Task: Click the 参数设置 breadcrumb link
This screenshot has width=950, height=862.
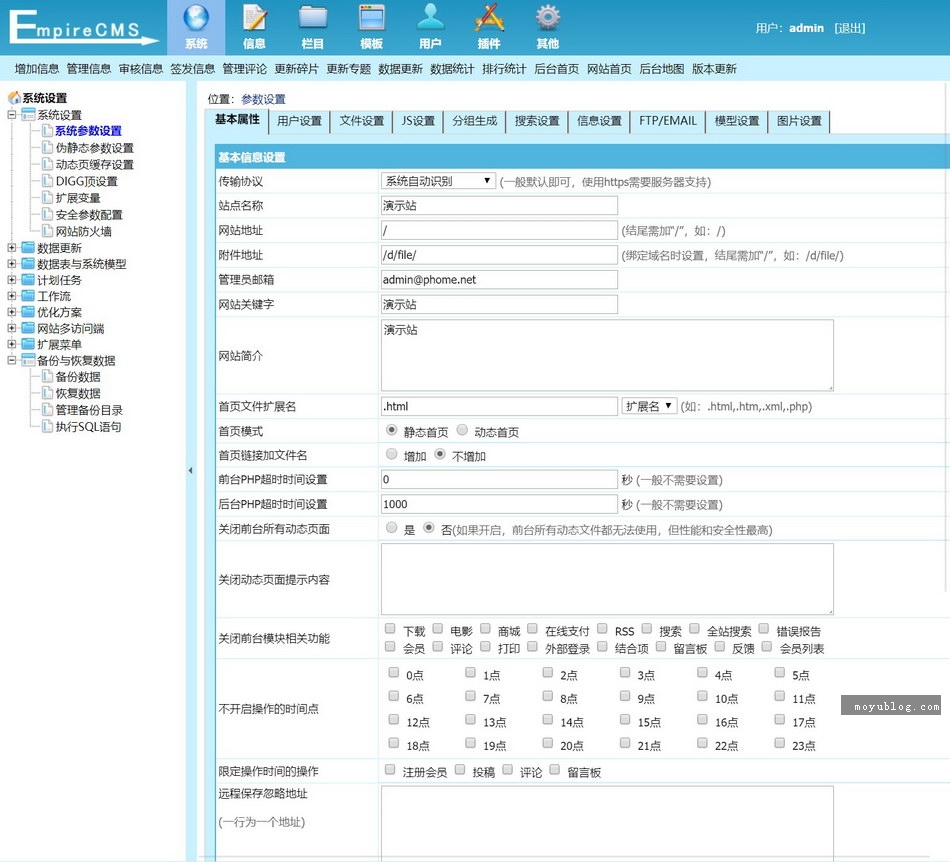Action: click(x=263, y=99)
